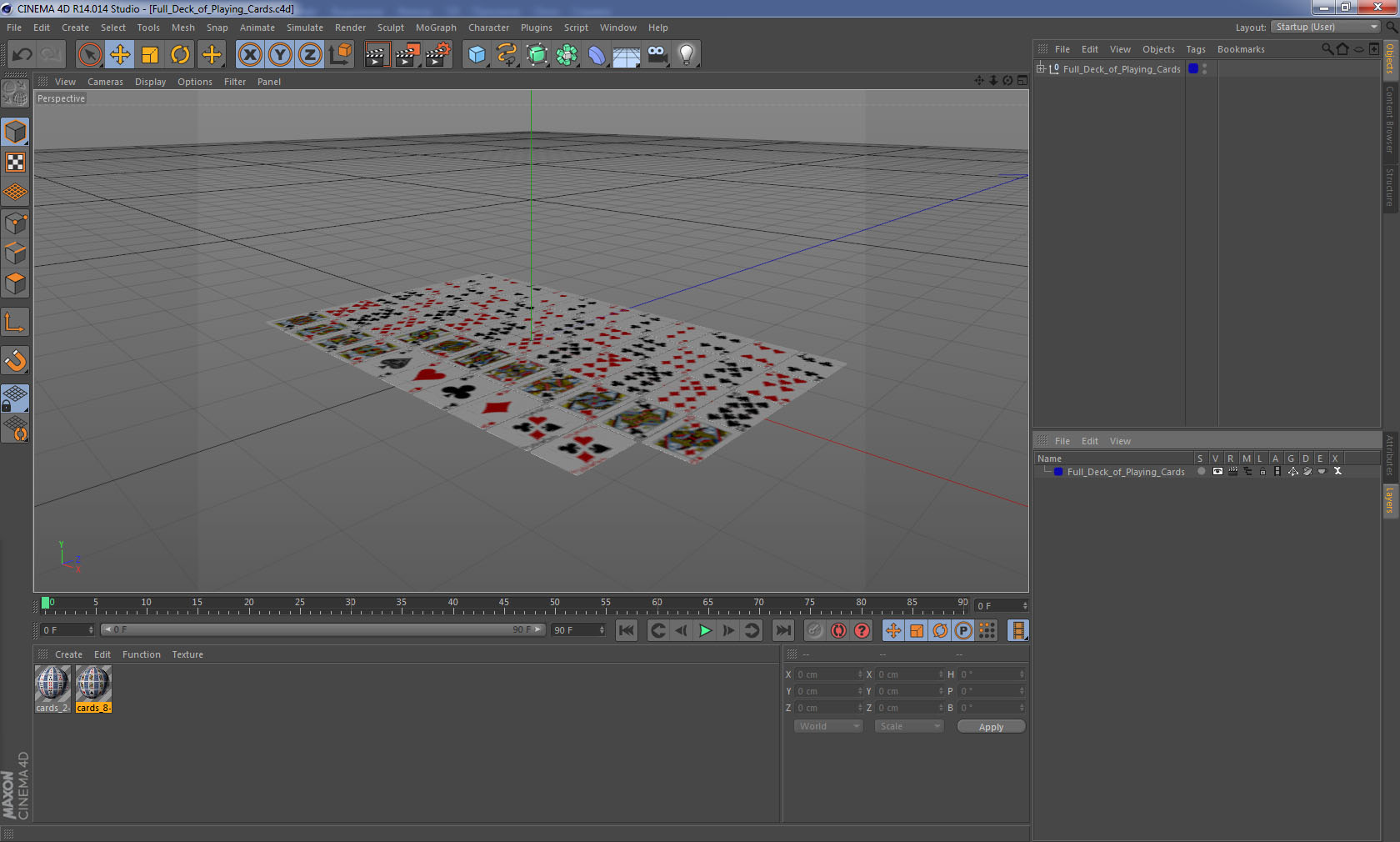The width and height of the screenshot is (1400, 842).
Task: Click the blue layer tag in Object Manager
Action: [x=1193, y=68]
